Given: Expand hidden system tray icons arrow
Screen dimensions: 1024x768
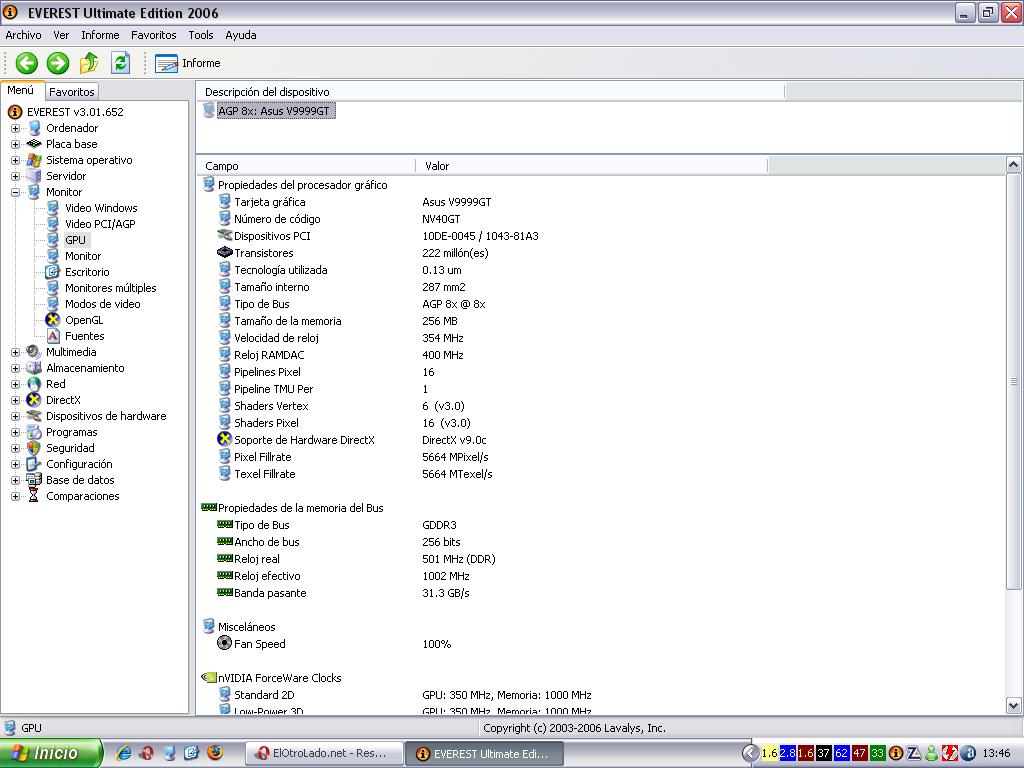Looking at the screenshot, I should pos(751,753).
